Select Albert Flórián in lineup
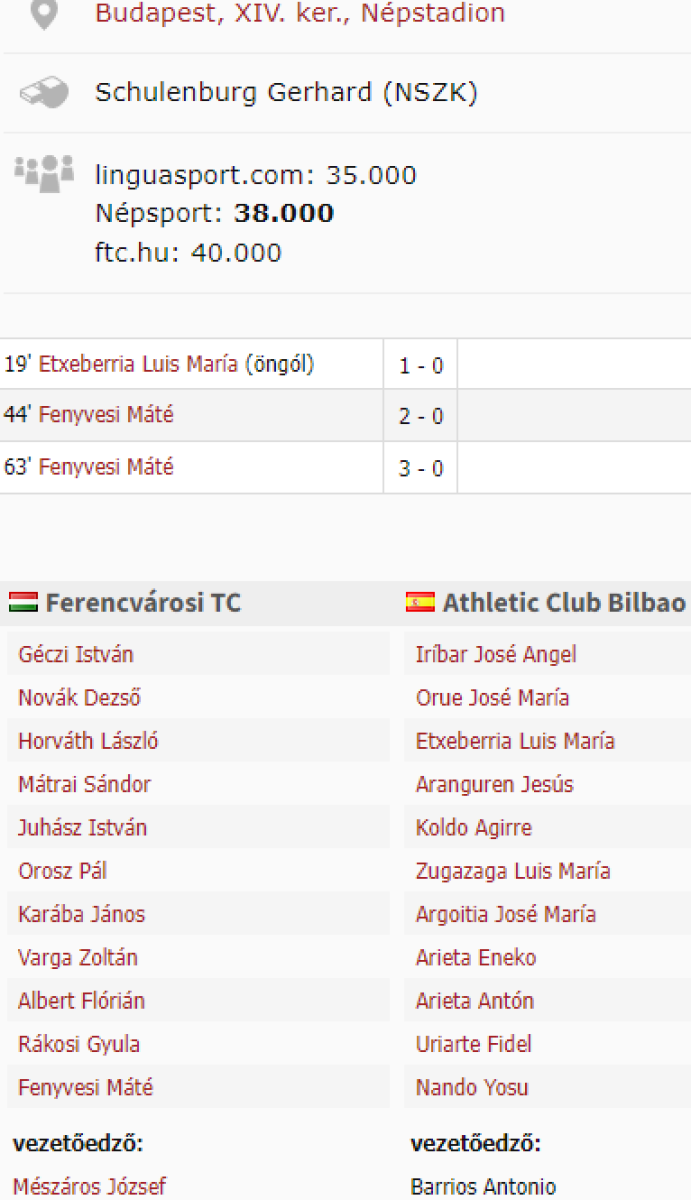The image size is (691, 1200). pos(81,1001)
